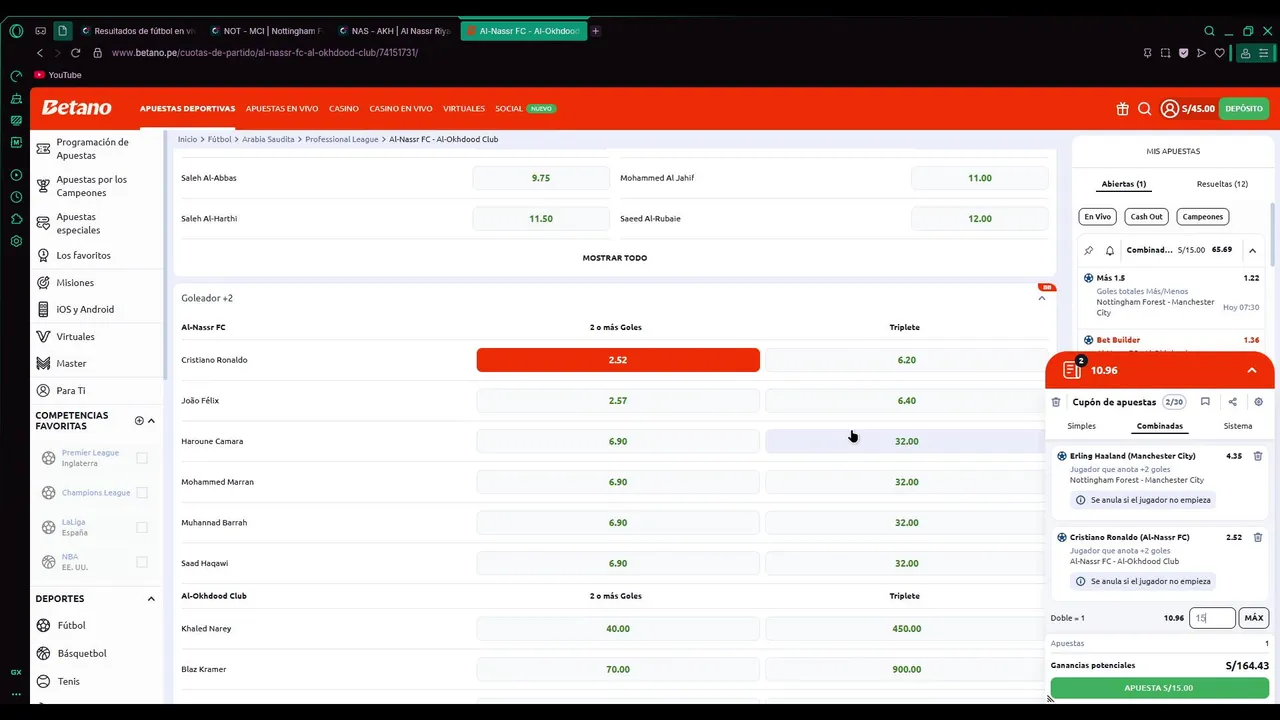The image size is (1280, 720).
Task: Go to Arabia Saudita breadcrumb
Action: pyautogui.click(x=268, y=140)
